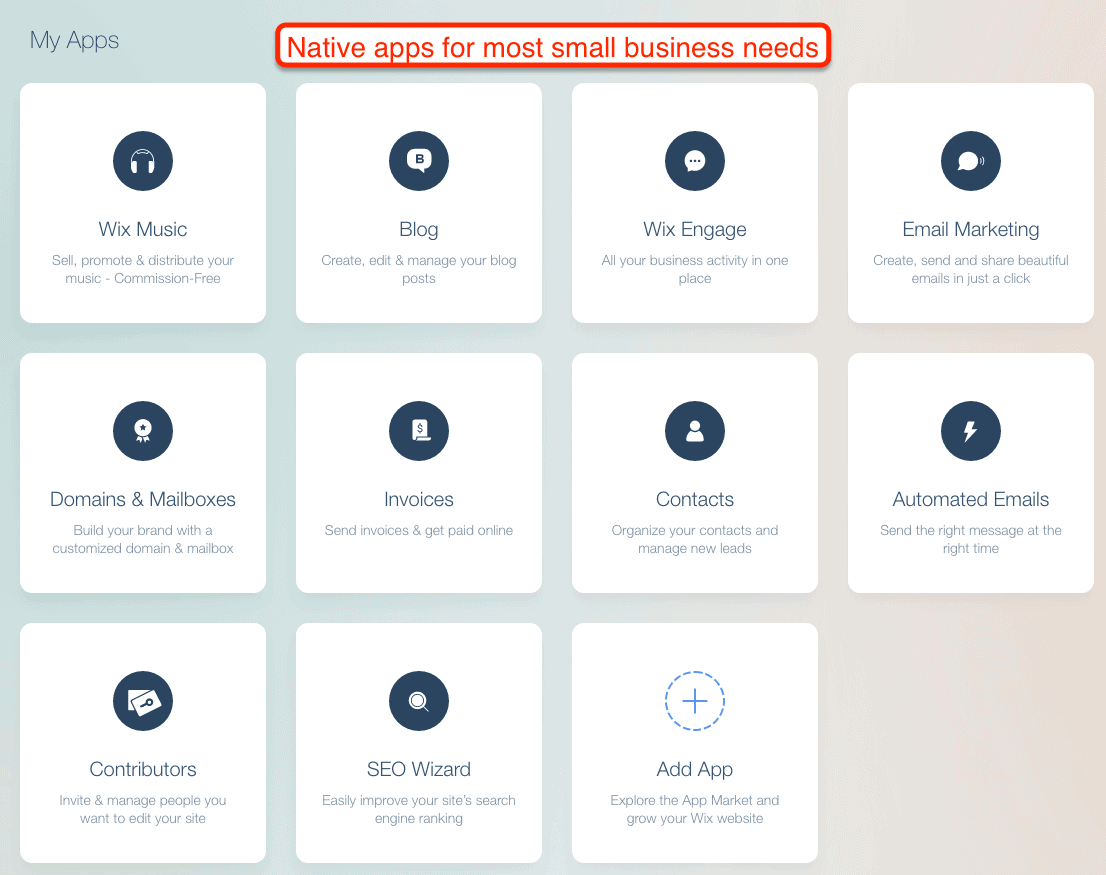
Task: Select the Wix Engage chat icon
Action: [695, 161]
